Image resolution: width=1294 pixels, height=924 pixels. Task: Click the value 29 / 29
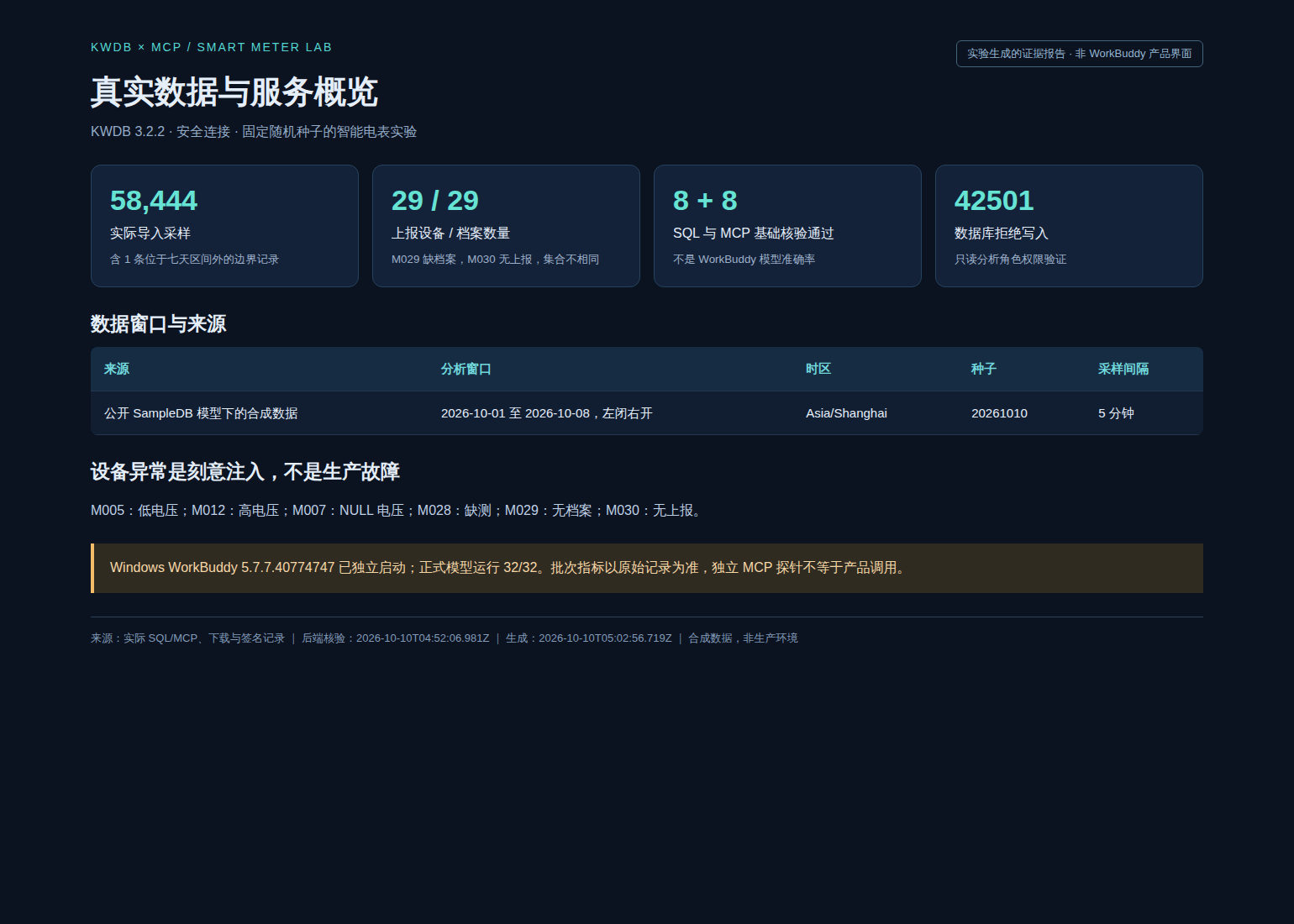[x=434, y=201]
